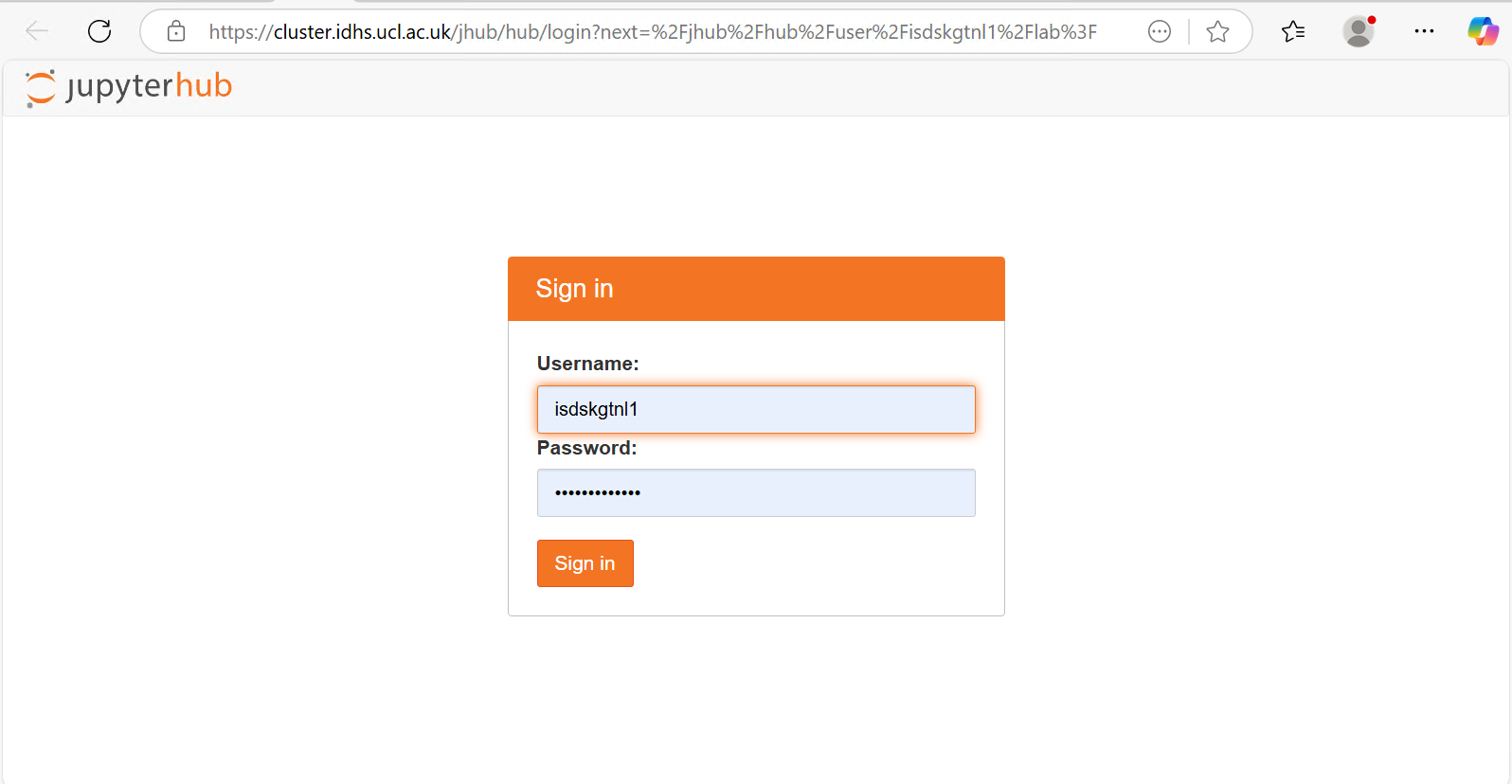Screen dimensions: 1512x784
Task: Open the favorites flyout chevron
Action: coord(1292,31)
